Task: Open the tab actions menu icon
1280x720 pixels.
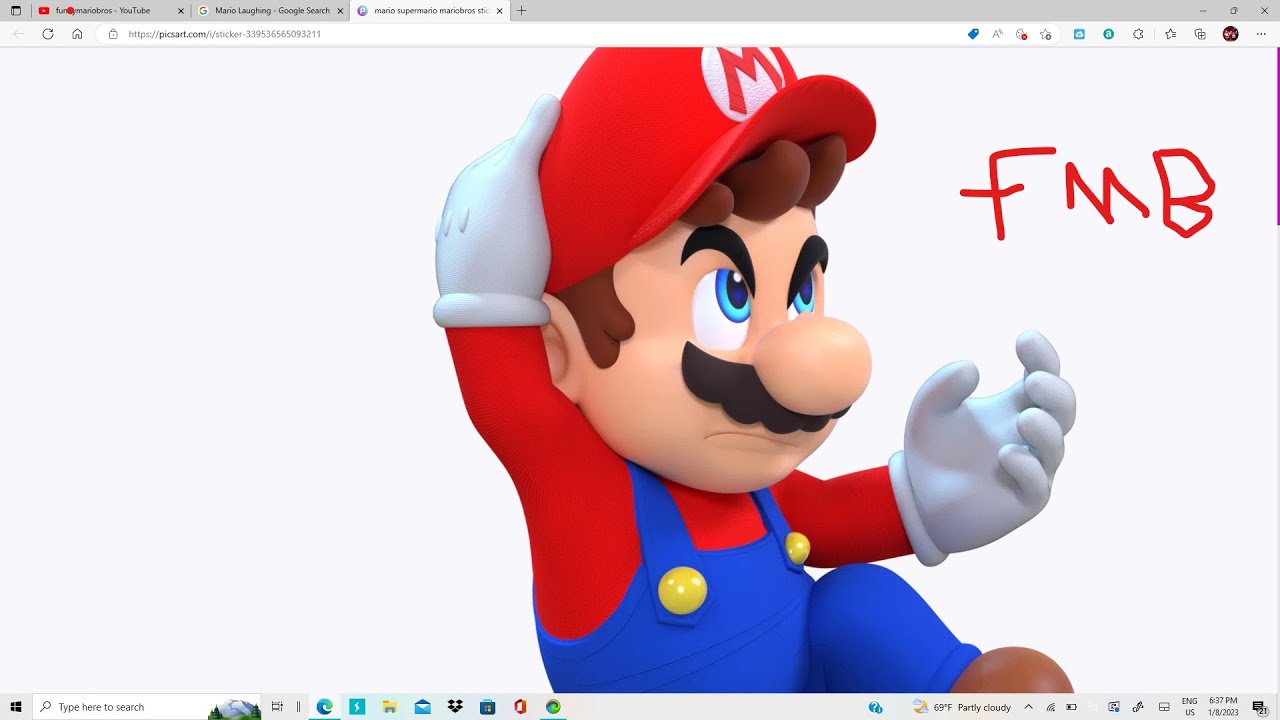Action: click(15, 11)
